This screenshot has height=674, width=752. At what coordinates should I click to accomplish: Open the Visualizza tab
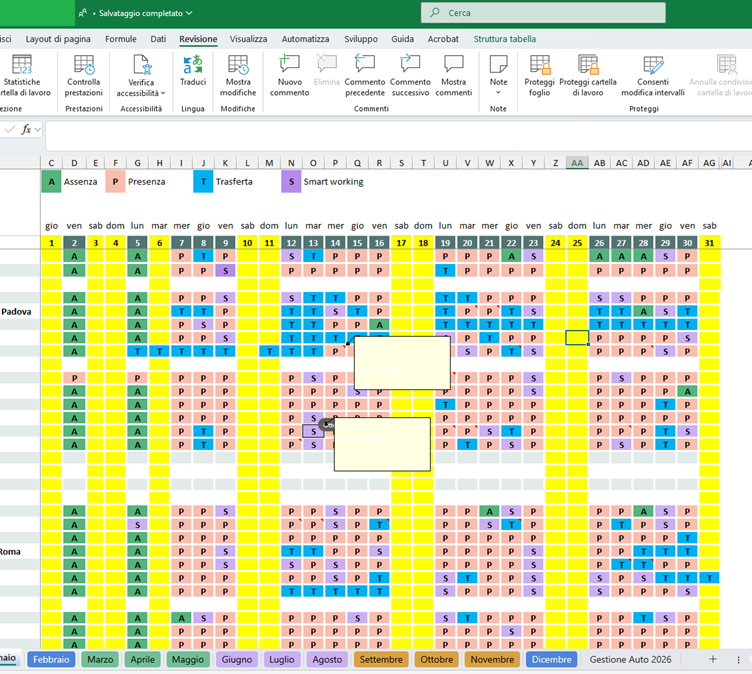pyautogui.click(x=248, y=39)
